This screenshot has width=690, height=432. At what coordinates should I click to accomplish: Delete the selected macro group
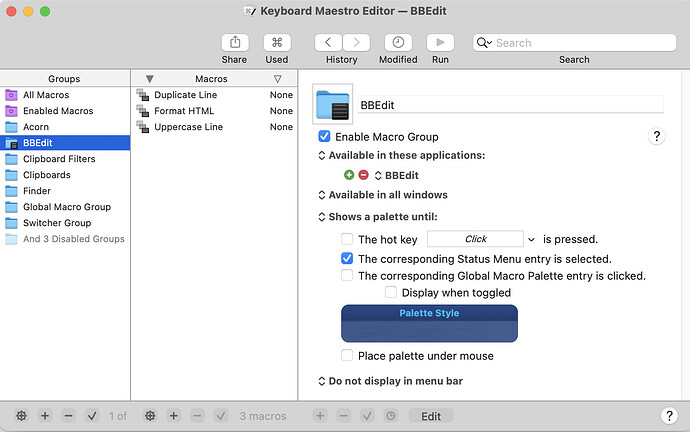pos(69,416)
